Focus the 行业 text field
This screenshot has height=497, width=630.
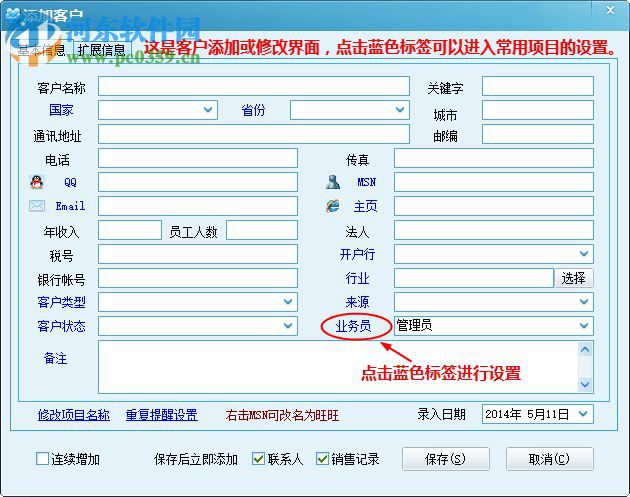point(474,278)
